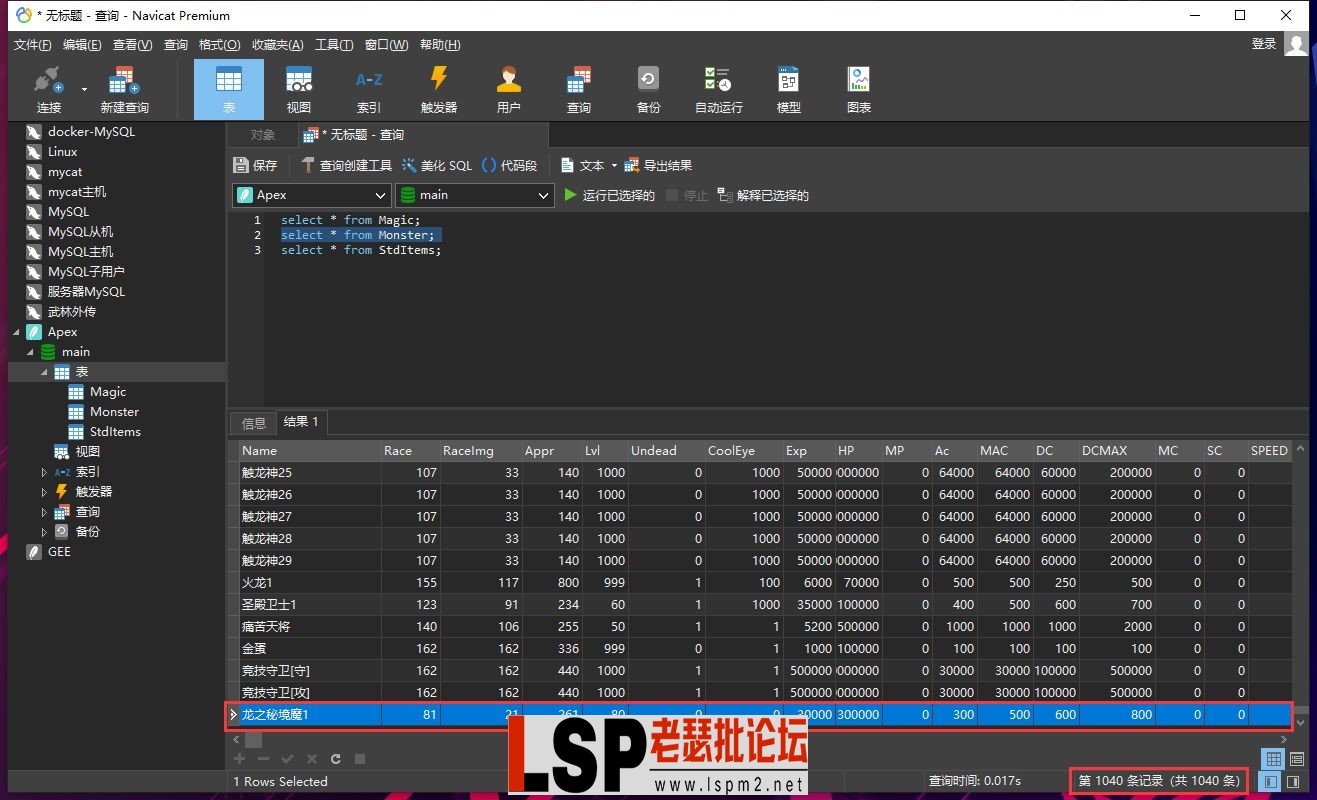Click the 新建查询 (New Query) toolbar icon

click(124, 90)
